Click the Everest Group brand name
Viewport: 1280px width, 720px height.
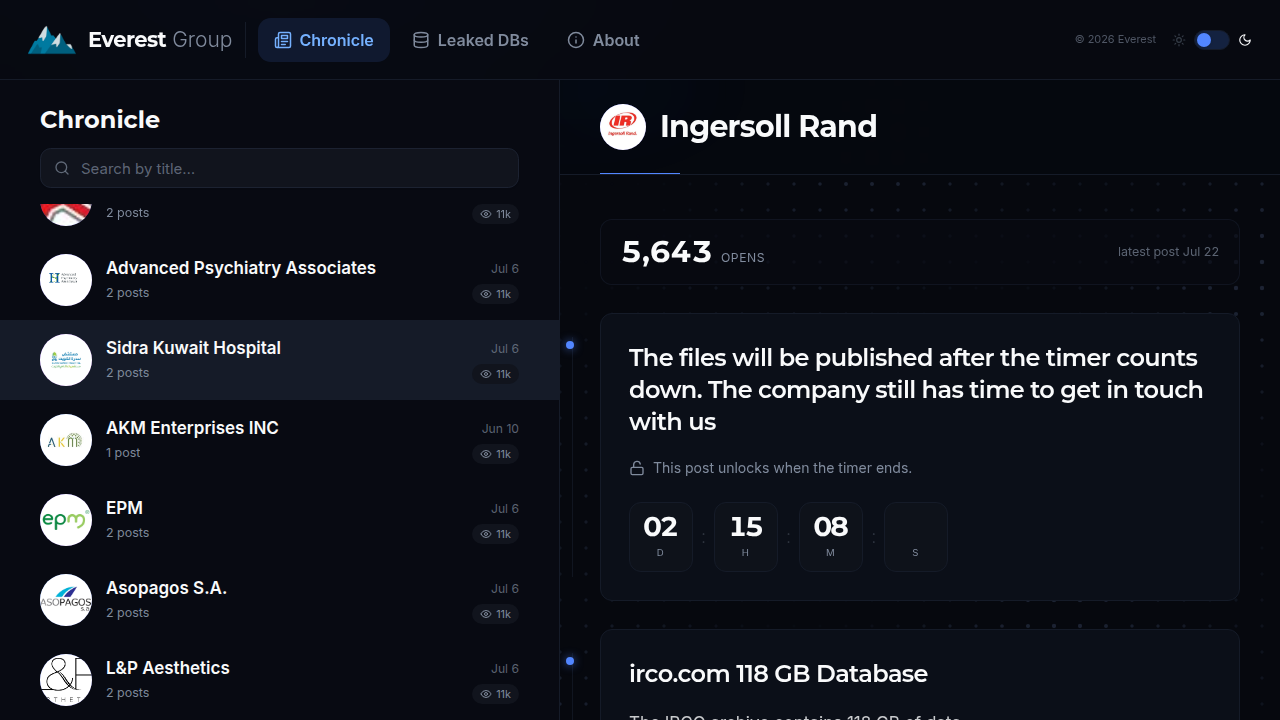(x=160, y=40)
